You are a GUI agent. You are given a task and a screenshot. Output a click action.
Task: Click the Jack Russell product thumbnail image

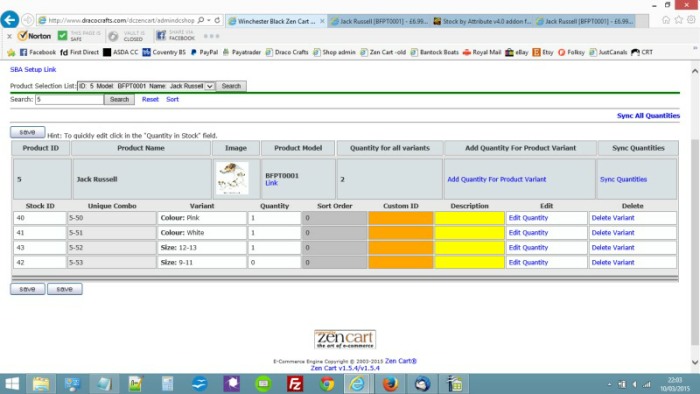[232, 178]
